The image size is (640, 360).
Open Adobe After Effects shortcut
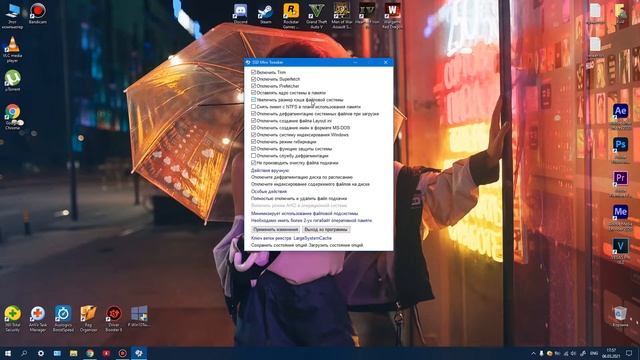tap(620, 117)
